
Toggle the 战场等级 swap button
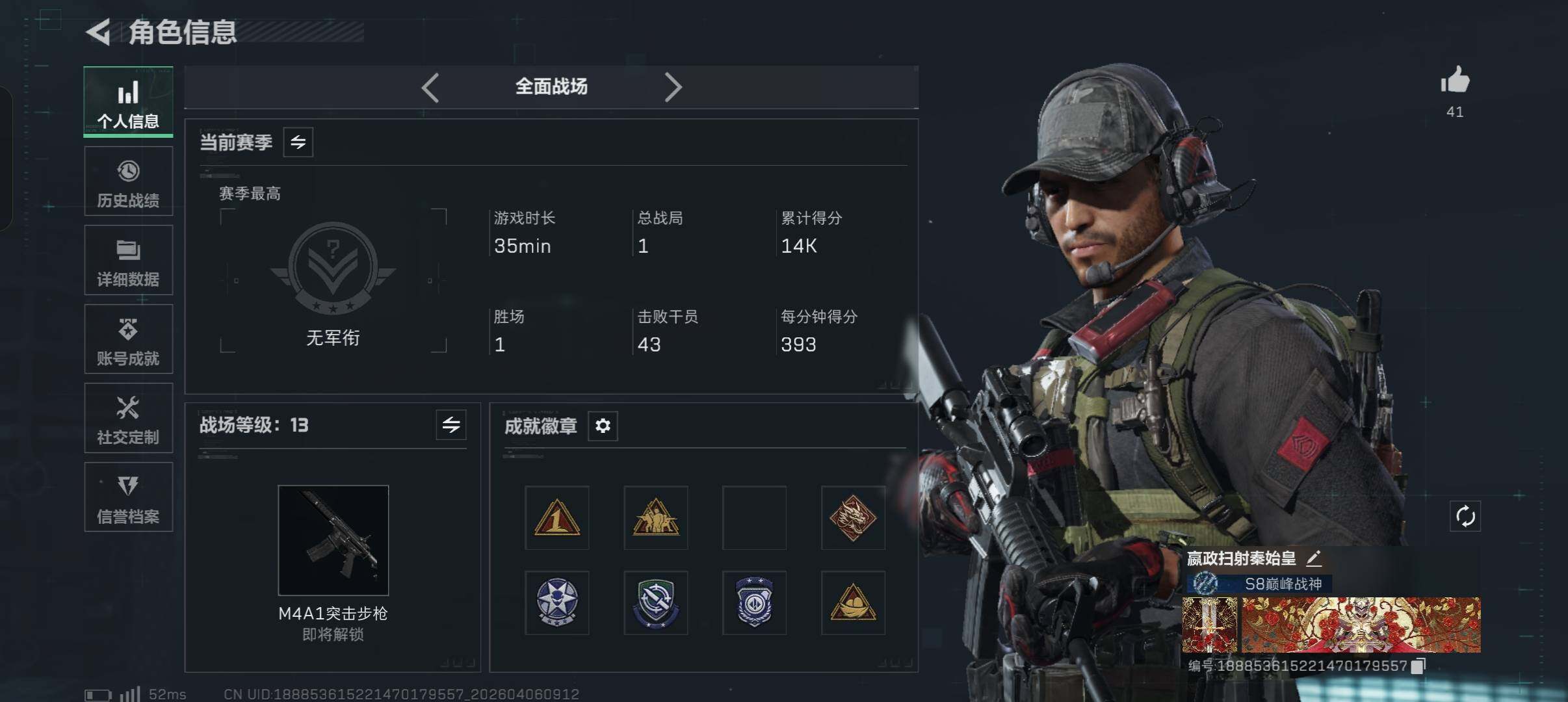coord(451,425)
